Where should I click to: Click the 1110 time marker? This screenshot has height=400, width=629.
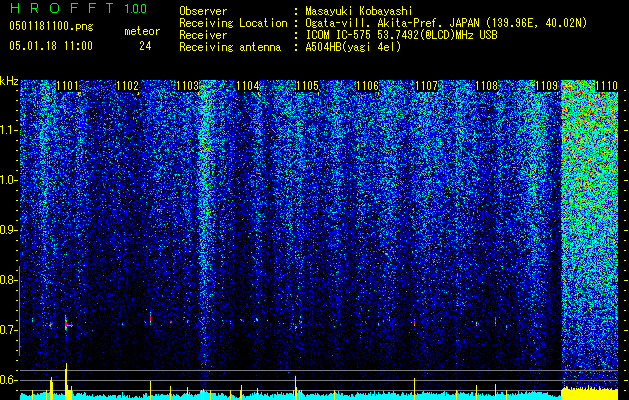[606, 86]
